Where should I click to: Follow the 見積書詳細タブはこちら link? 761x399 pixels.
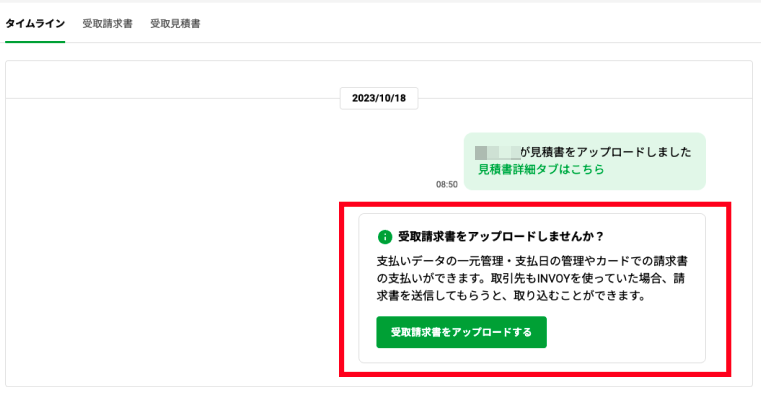(541, 169)
